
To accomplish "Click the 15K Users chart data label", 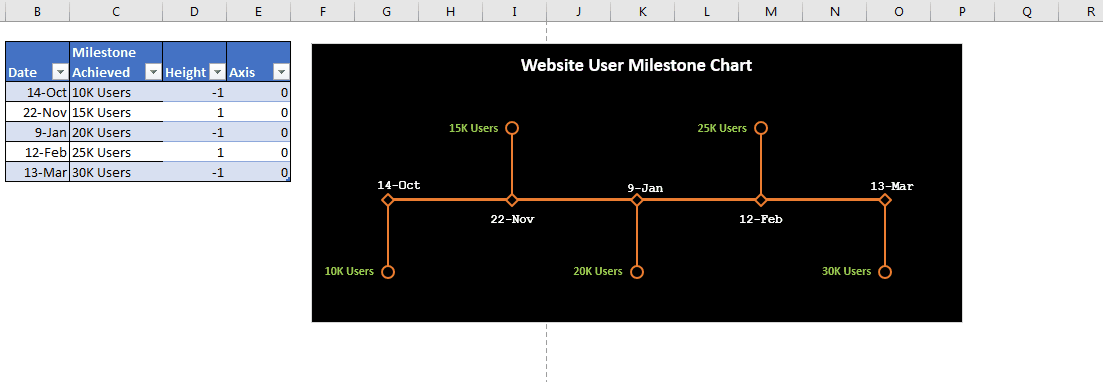I will coord(473,128).
